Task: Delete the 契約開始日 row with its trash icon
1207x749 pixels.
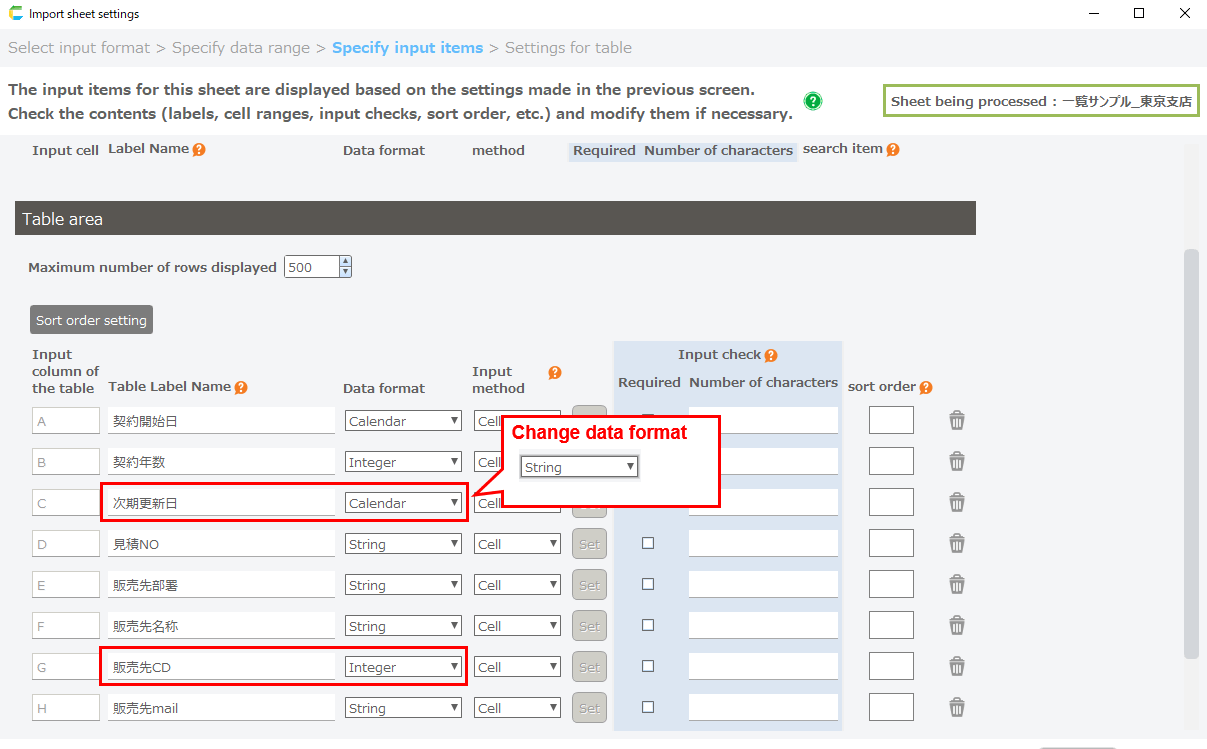Action: pyautogui.click(x=957, y=420)
